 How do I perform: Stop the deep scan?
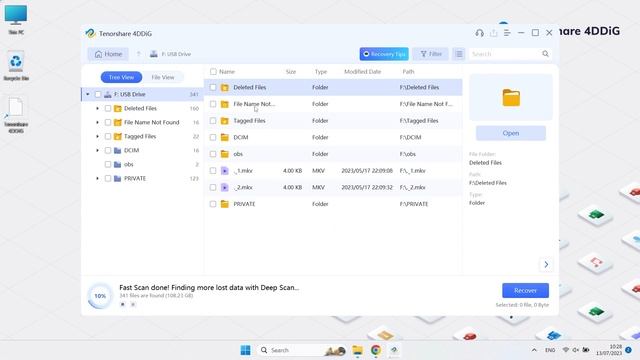pos(133,304)
